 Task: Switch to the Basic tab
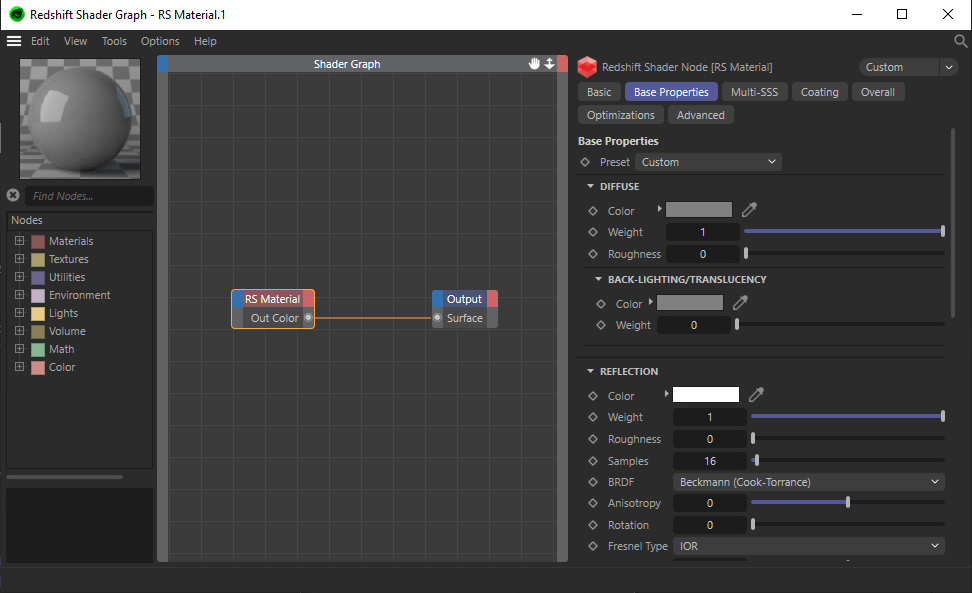[x=599, y=92]
